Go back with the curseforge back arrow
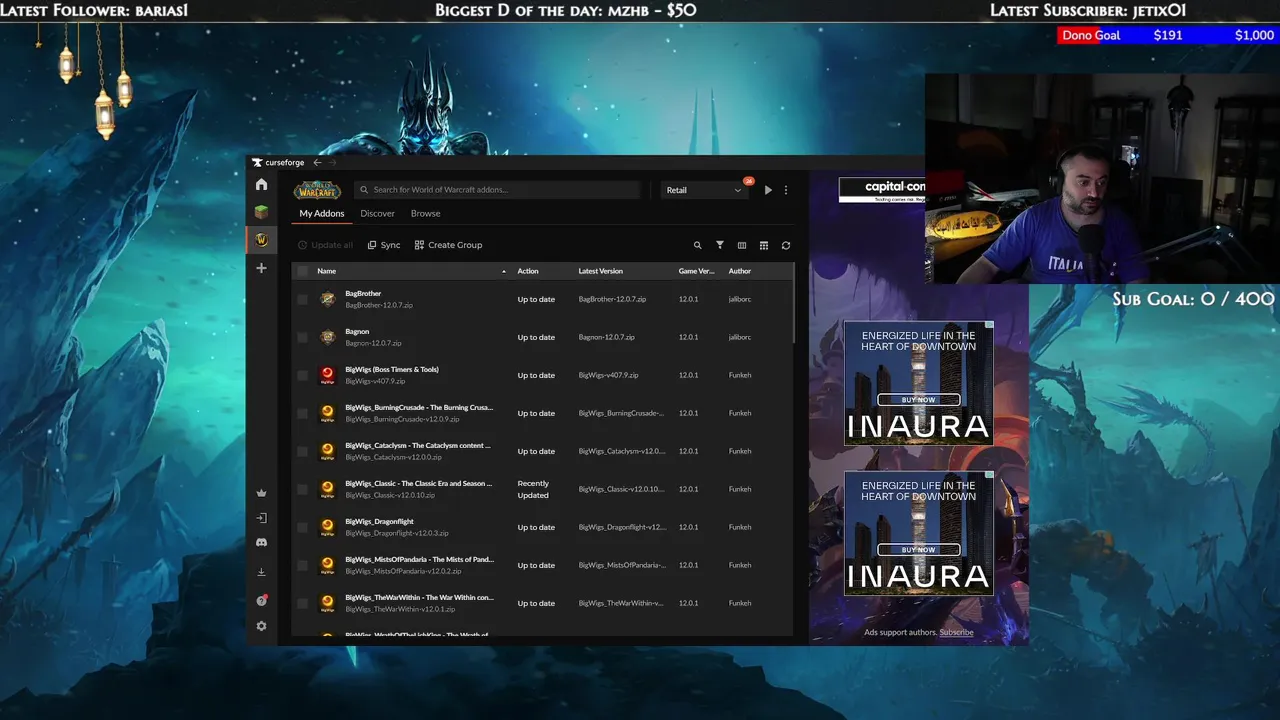This screenshot has height=720, width=1280. click(x=317, y=163)
